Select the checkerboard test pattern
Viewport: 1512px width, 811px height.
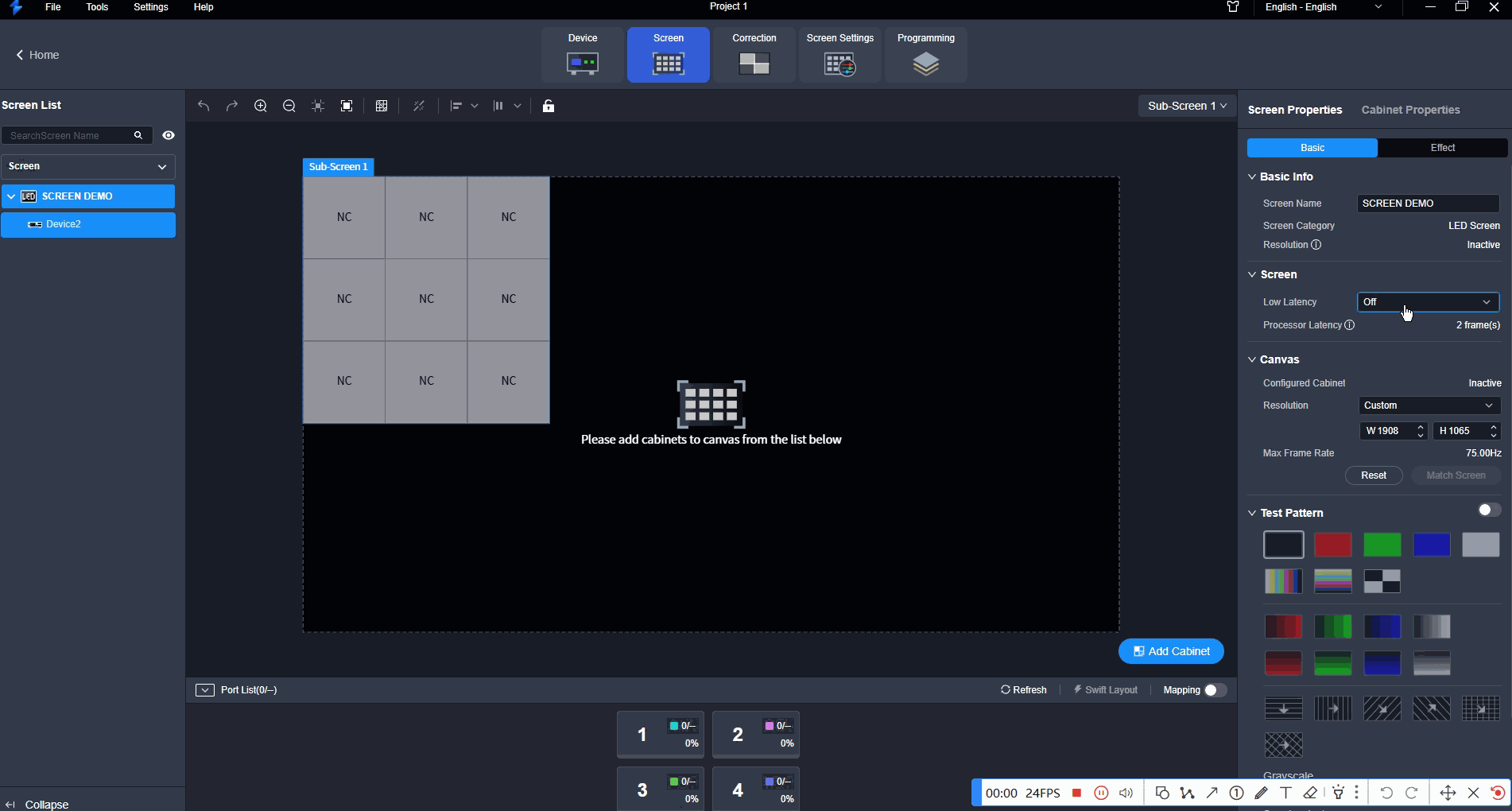tap(1382, 581)
